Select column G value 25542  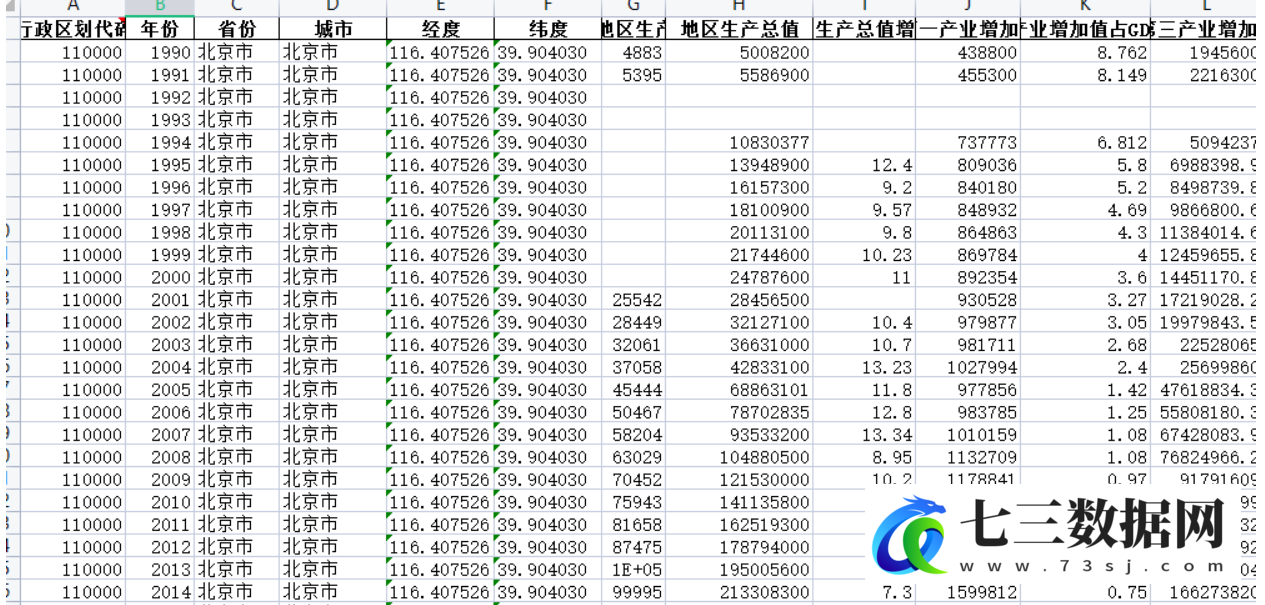(633, 300)
